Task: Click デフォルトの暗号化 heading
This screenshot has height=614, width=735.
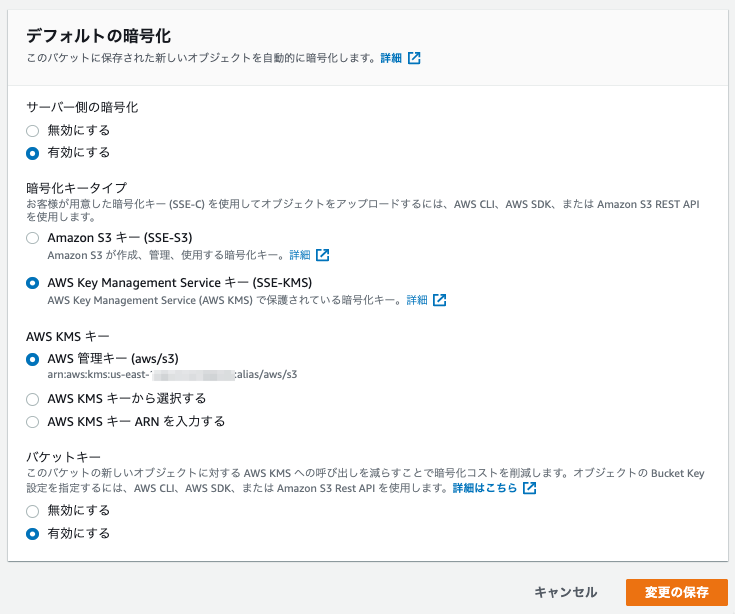Action: pos(98,36)
